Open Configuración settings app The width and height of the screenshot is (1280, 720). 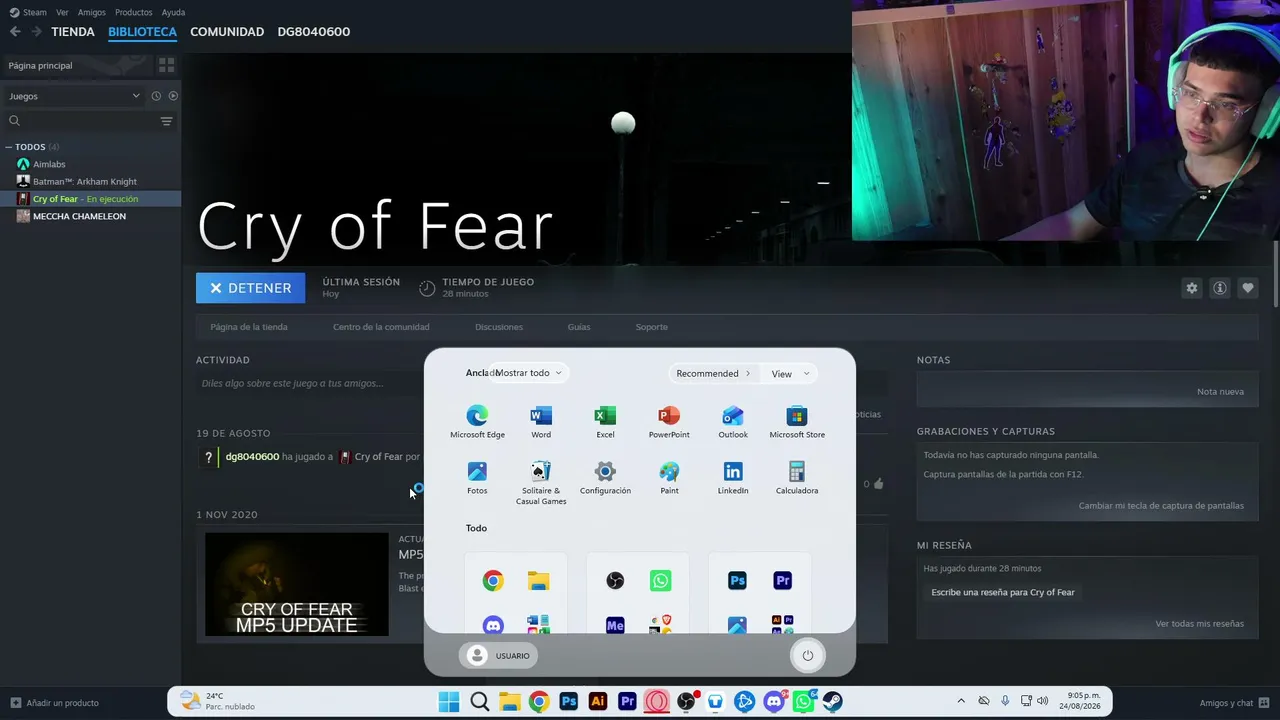tap(605, 478)
